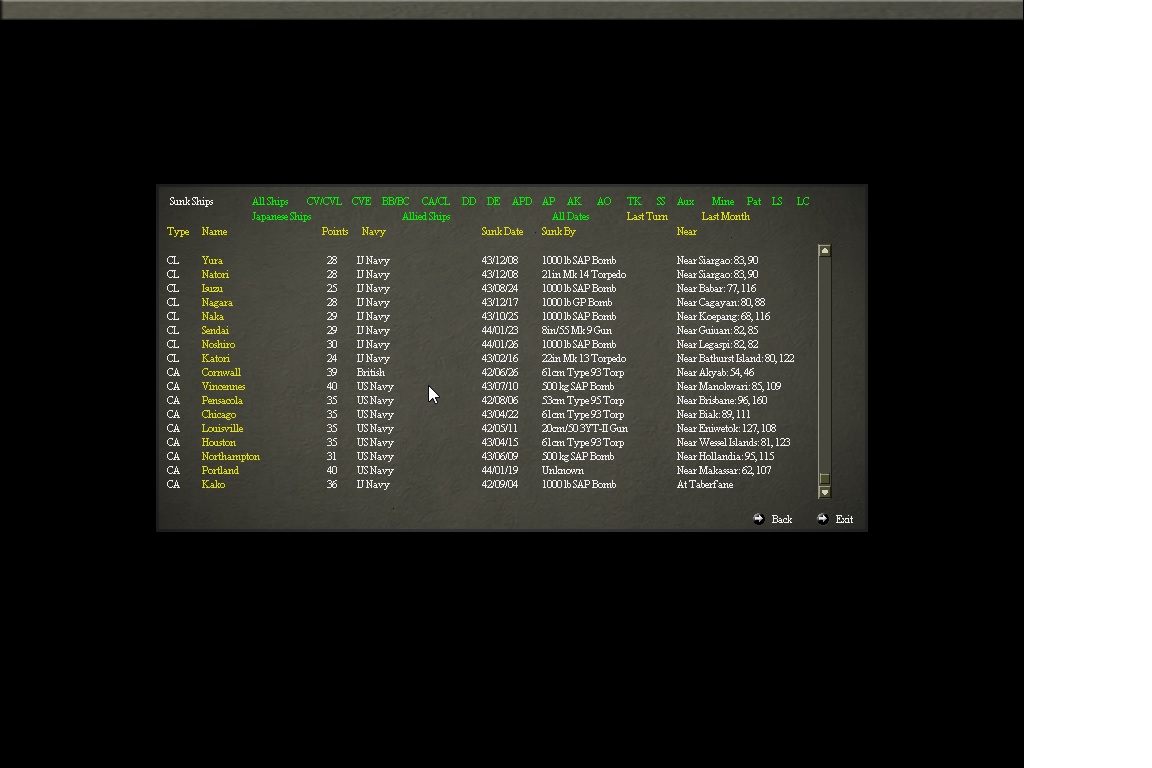
Task: Filter by CVE escort carriers
Action: (361, 201)
